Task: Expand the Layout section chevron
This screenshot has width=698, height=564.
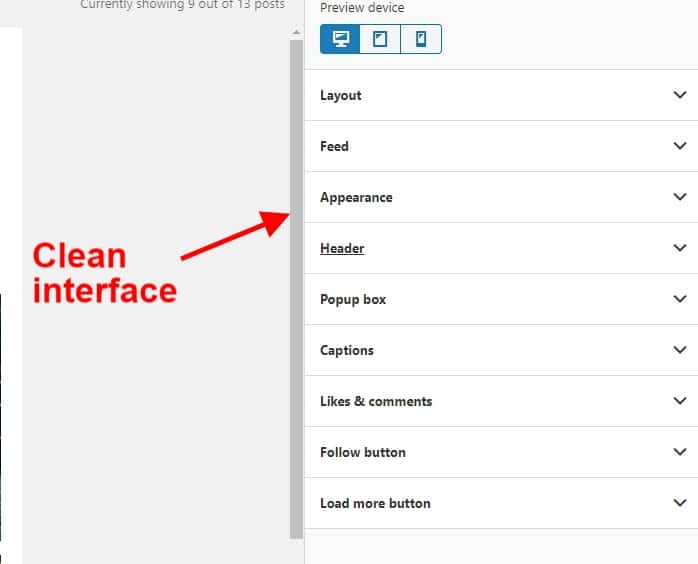Action: tap(680, 95)
